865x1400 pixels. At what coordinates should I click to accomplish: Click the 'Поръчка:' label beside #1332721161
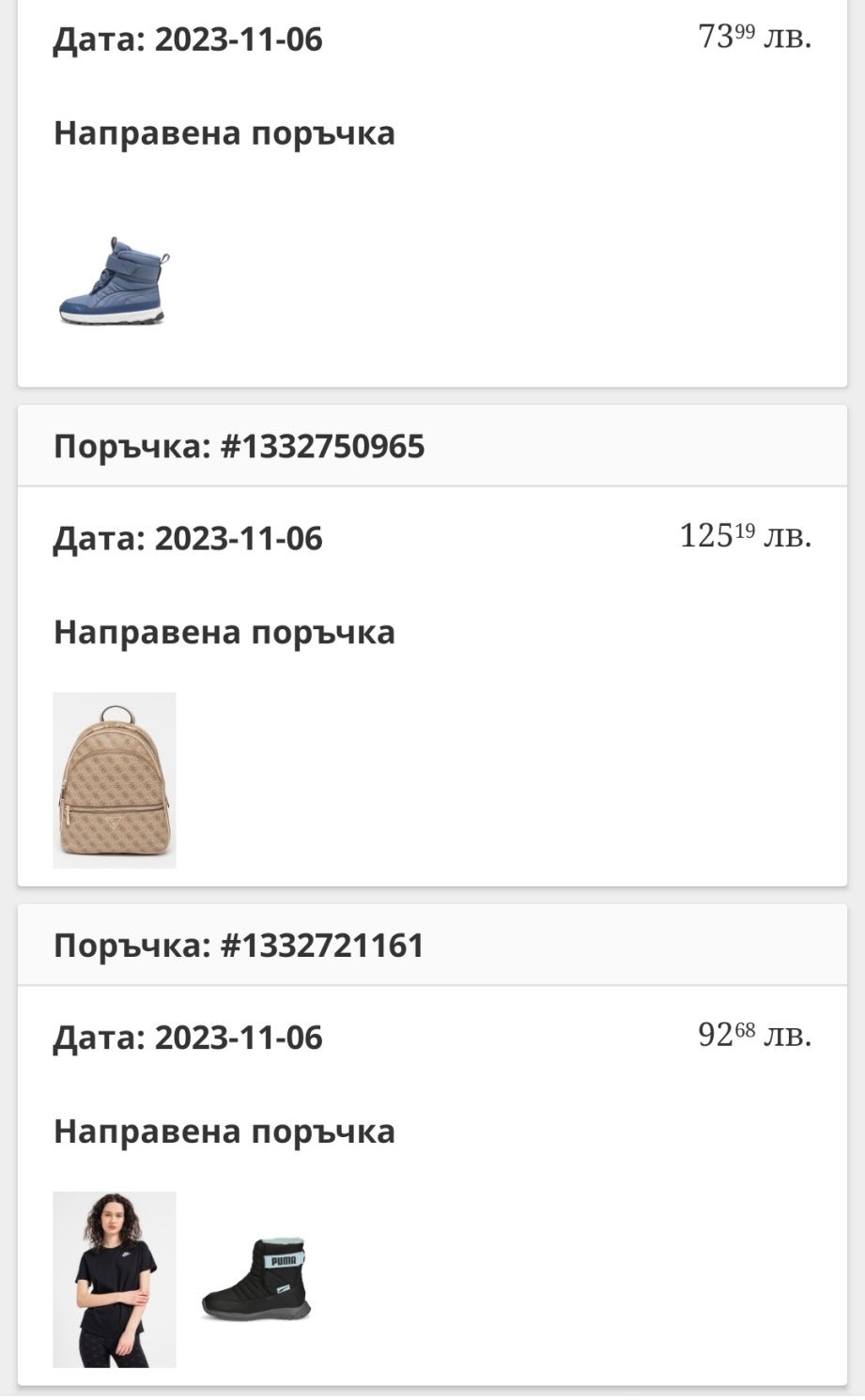[x=131, y=945]
